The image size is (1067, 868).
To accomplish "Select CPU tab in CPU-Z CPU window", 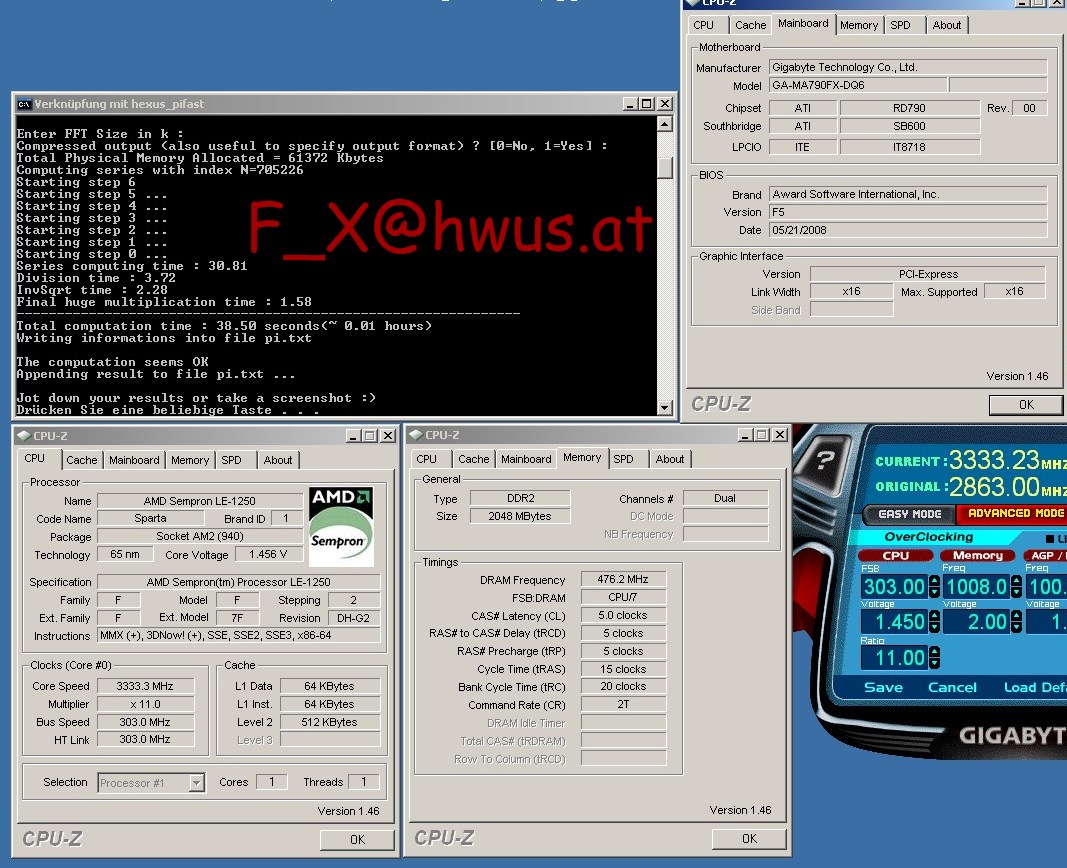I will (x=35, y=458).
